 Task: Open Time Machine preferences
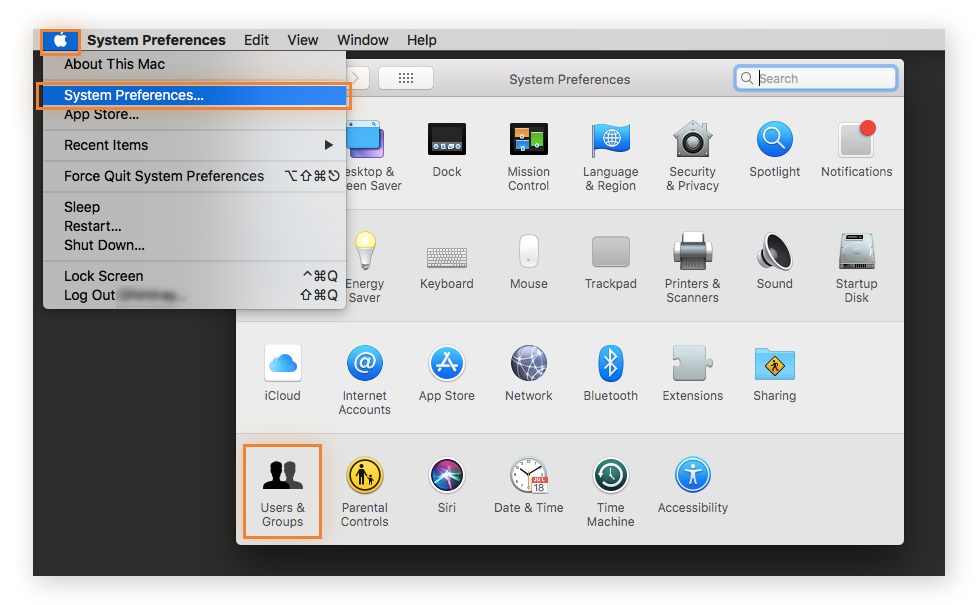click(x=610, y=485)
